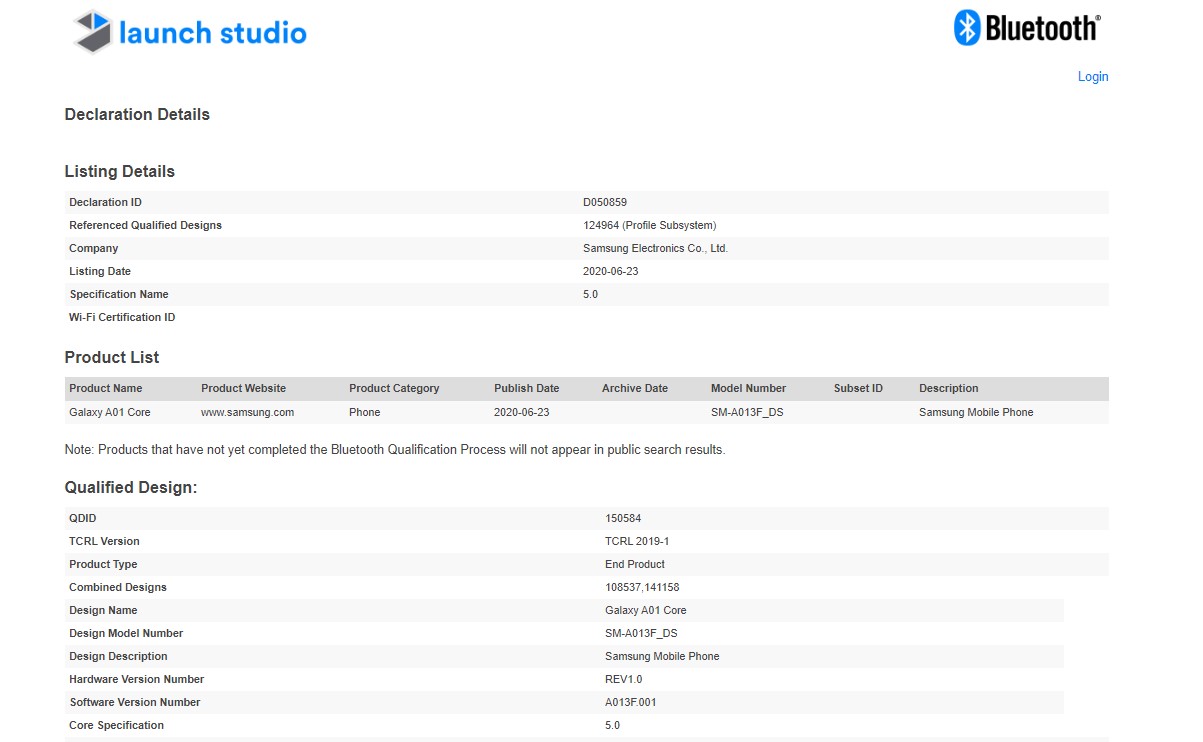The image size is (1203, 742).
Task: Click the Design Name label
Action: (104, 611)
